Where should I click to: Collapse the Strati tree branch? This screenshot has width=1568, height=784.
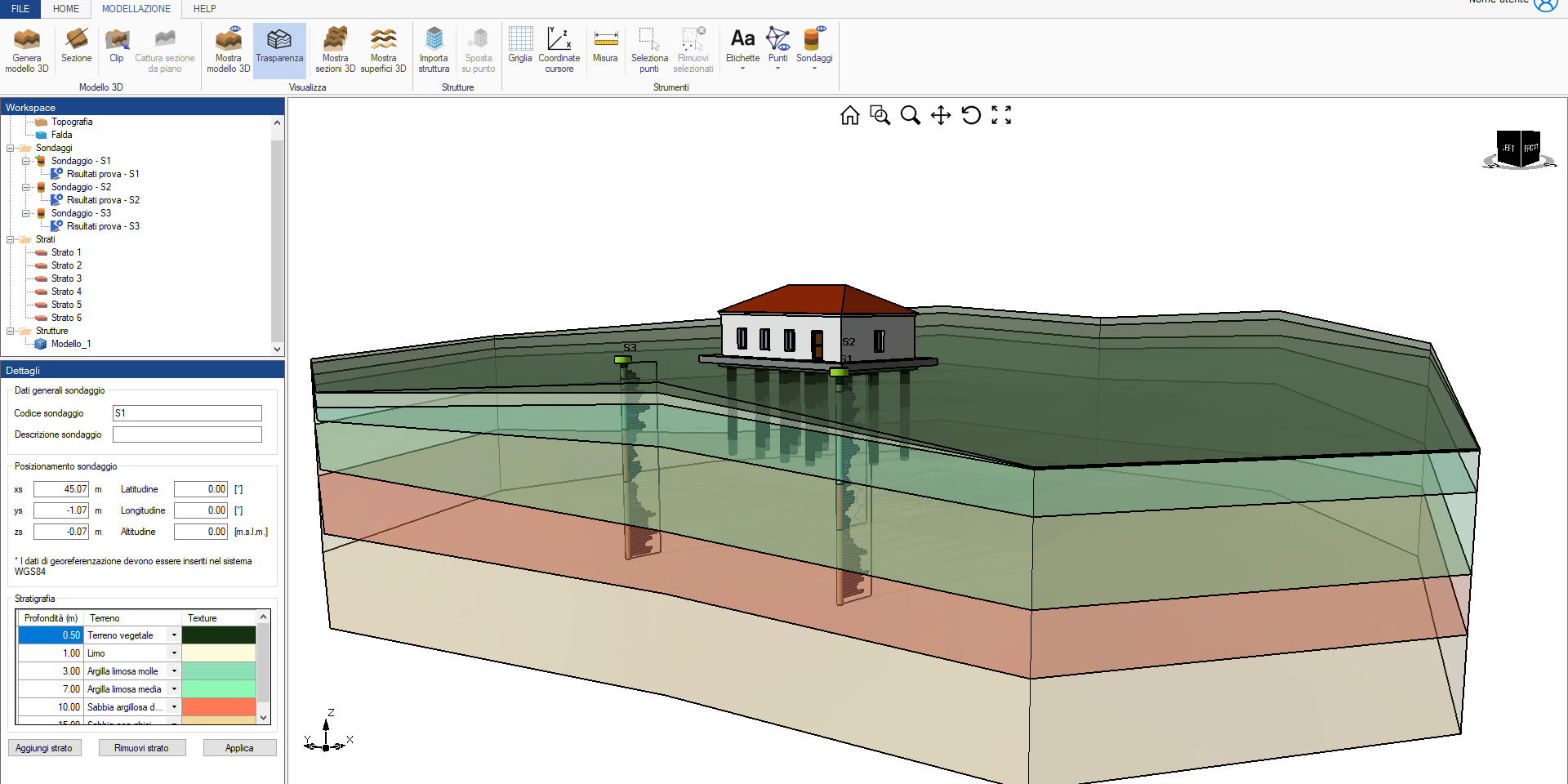pyautogui.click(x=9, y=238)
